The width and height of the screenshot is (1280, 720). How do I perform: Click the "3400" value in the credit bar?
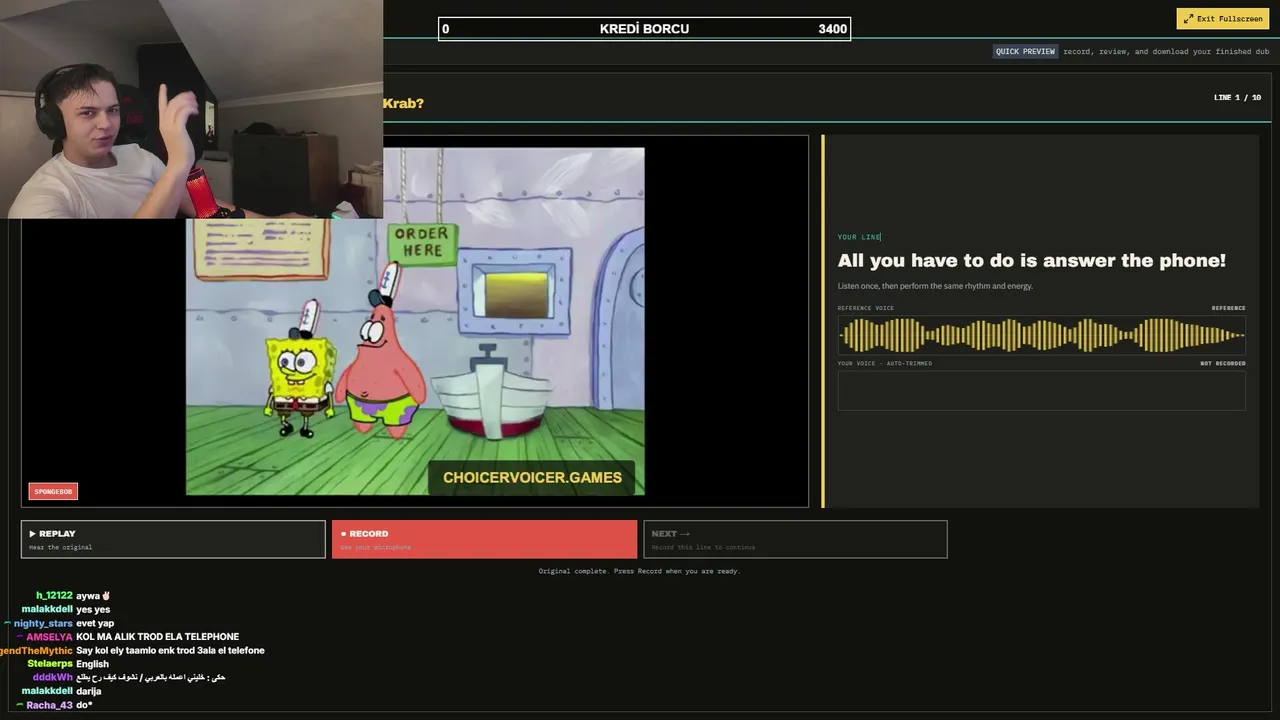pos(832,29)
